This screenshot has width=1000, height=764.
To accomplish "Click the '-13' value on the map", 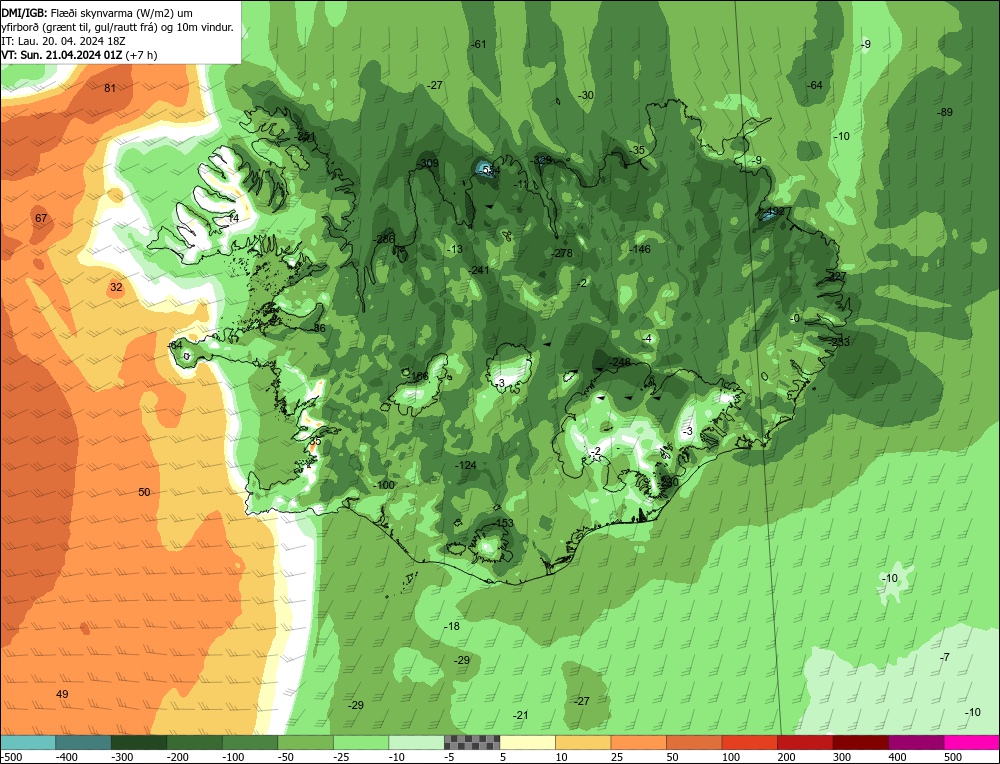I will pos(455,249).
